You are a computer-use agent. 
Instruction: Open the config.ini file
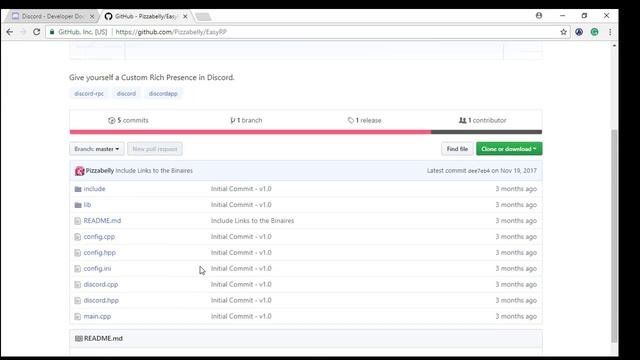[x=97, y=269]
